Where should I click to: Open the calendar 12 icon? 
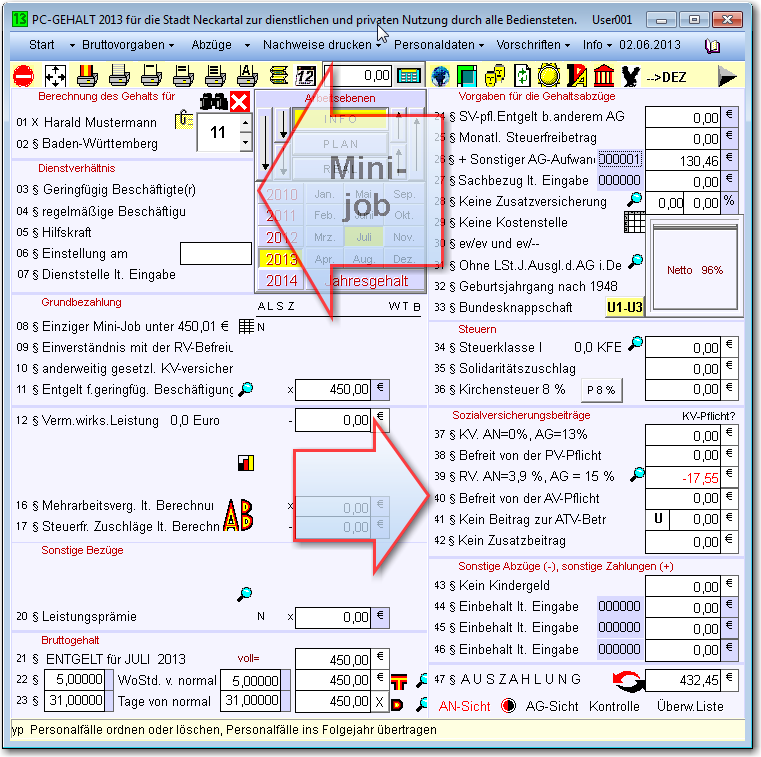click(306, 76)
